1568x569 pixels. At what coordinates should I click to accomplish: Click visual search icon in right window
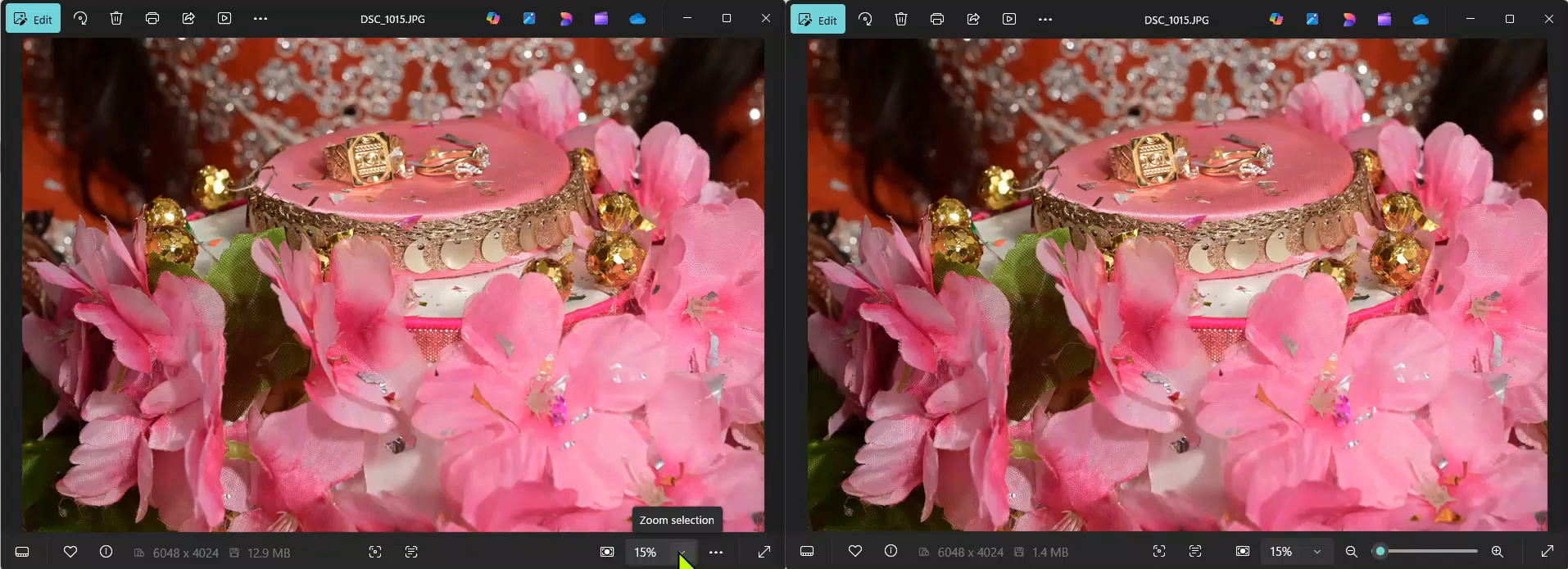pyautogui.click(x=1159, y=551)
